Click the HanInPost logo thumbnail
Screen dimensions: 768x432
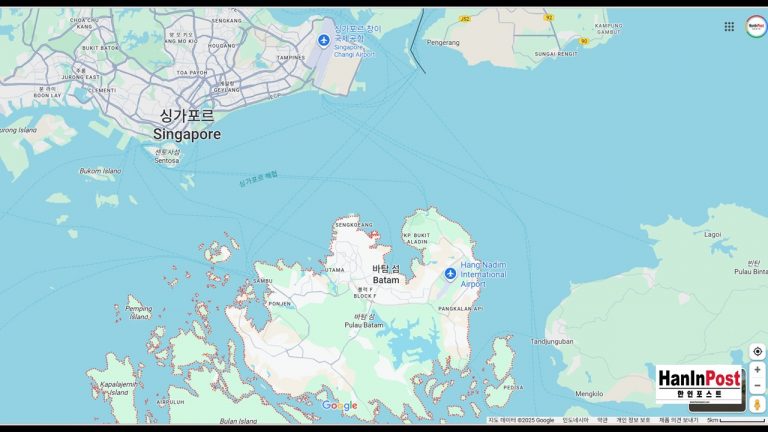pyautogui.click(x=699, y=385)
